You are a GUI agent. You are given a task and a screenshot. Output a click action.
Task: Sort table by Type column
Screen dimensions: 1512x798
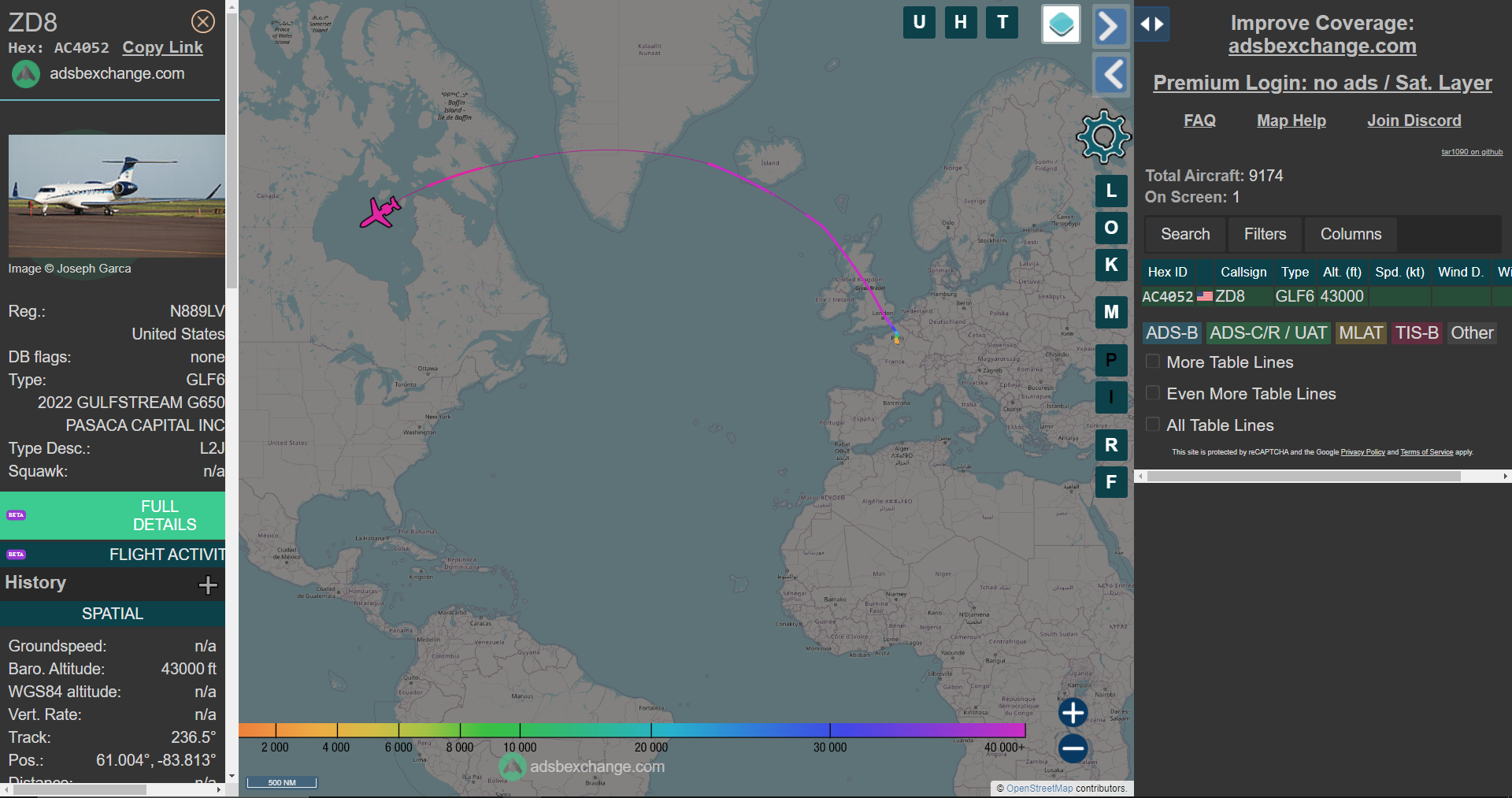point(1295,272)
